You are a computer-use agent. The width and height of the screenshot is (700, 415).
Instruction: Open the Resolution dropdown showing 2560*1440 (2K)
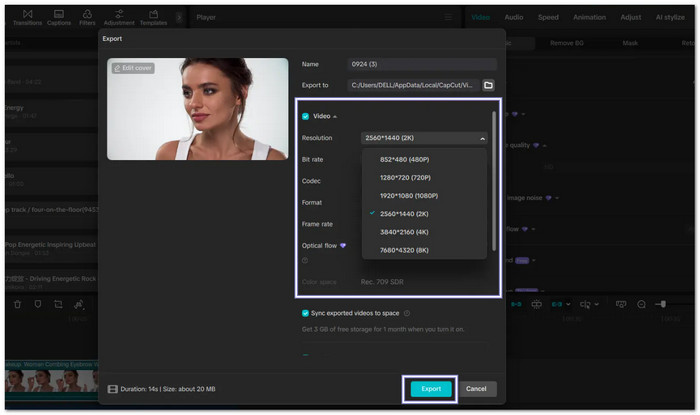coord(424,138)
